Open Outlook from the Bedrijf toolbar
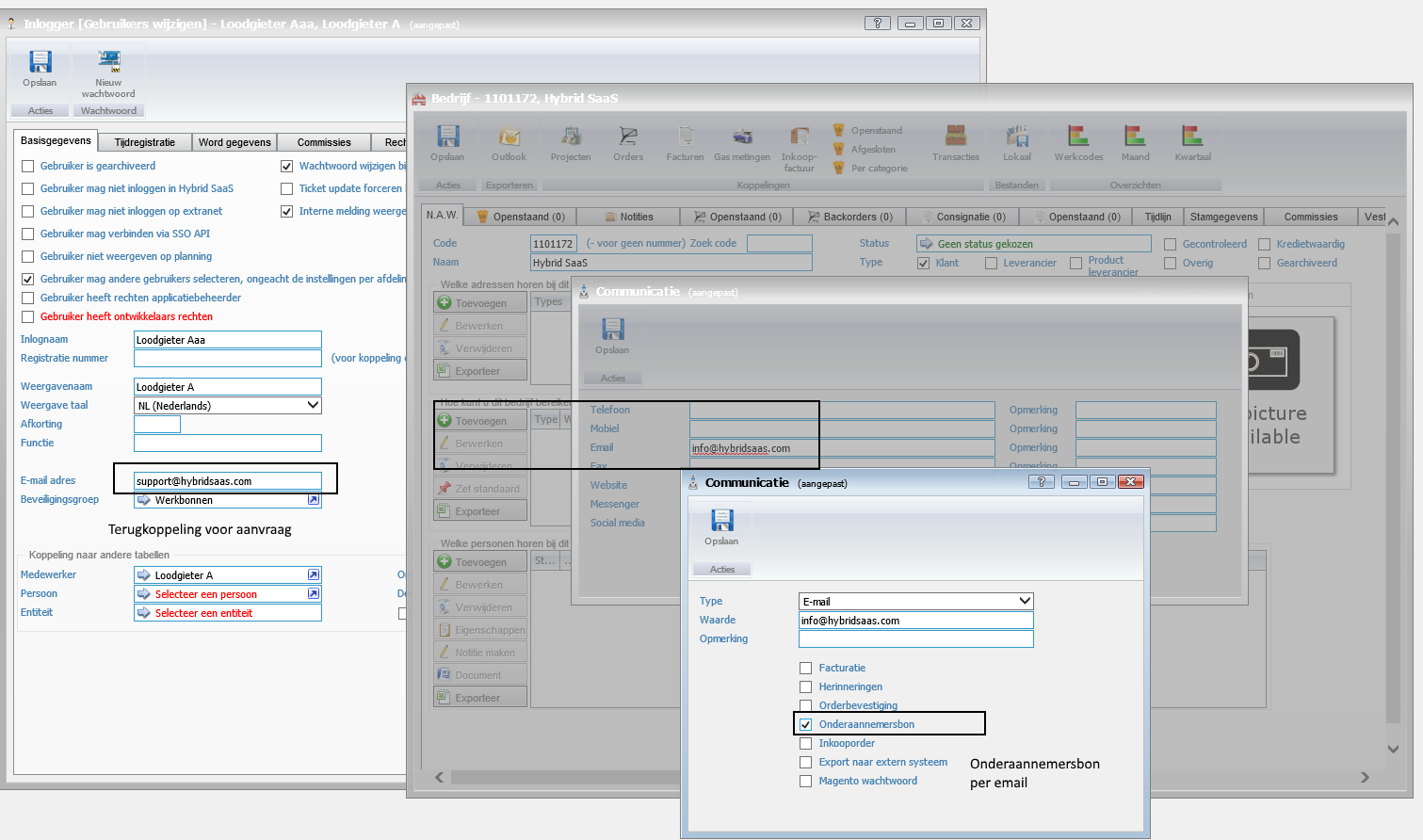The image size is (1423, 840). (x=509, y=138)
